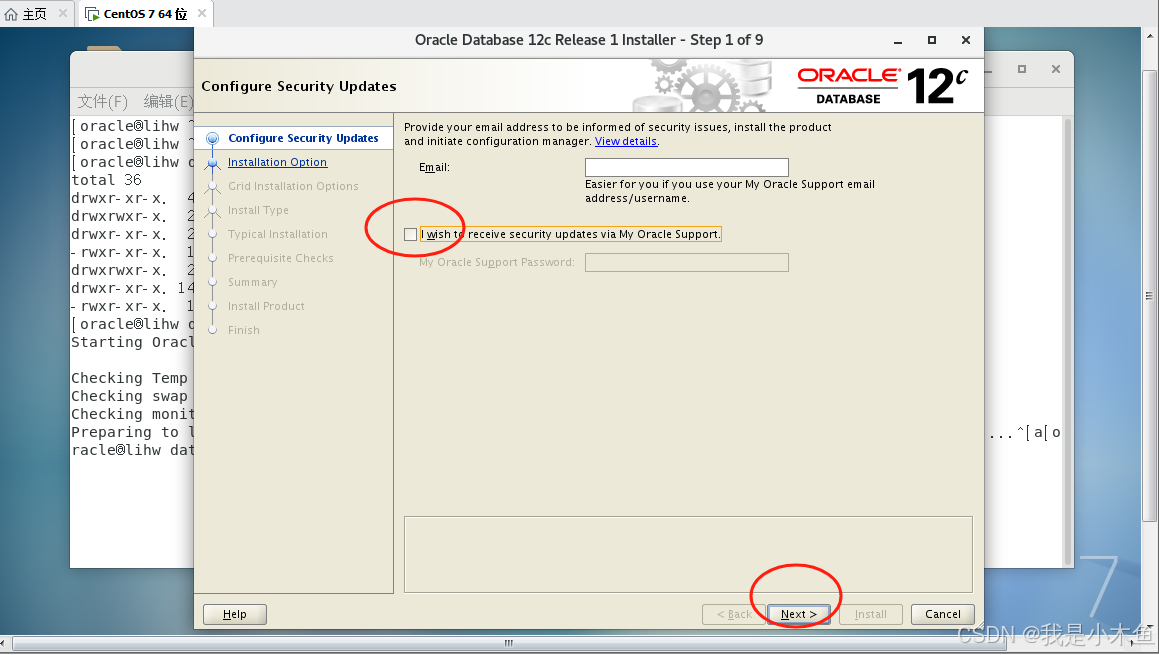Proceed with the Next button
1159x655 pixels.
(x=798, y=614)
